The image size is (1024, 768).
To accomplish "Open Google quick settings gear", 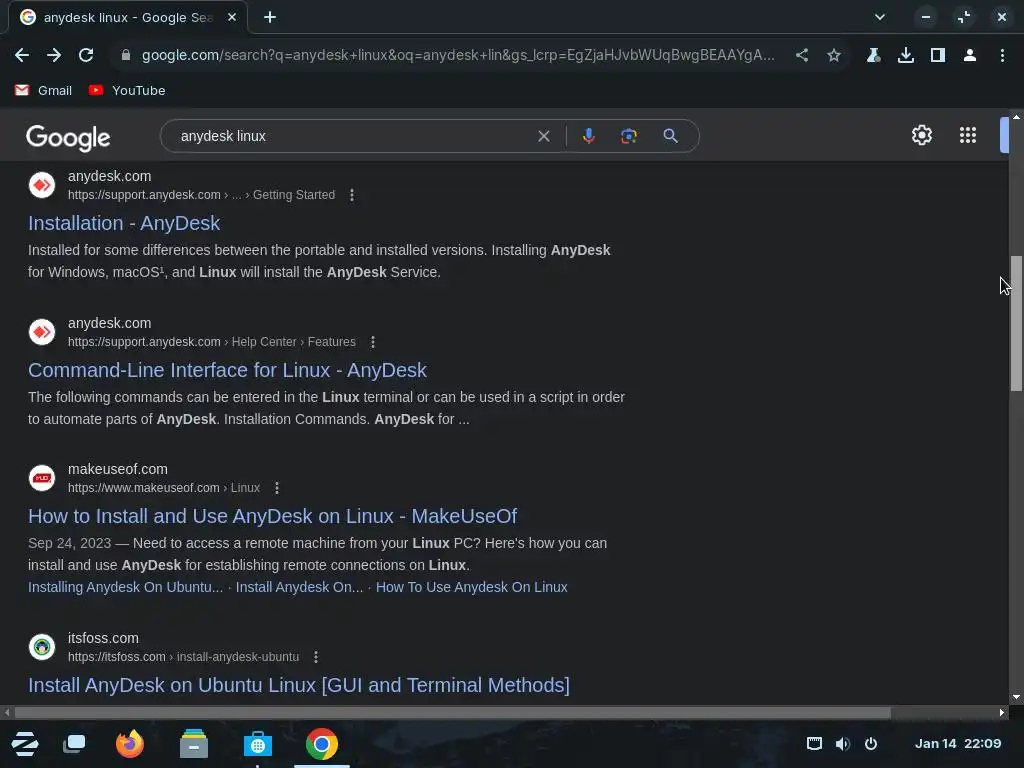I will click(x=921, y=135).
